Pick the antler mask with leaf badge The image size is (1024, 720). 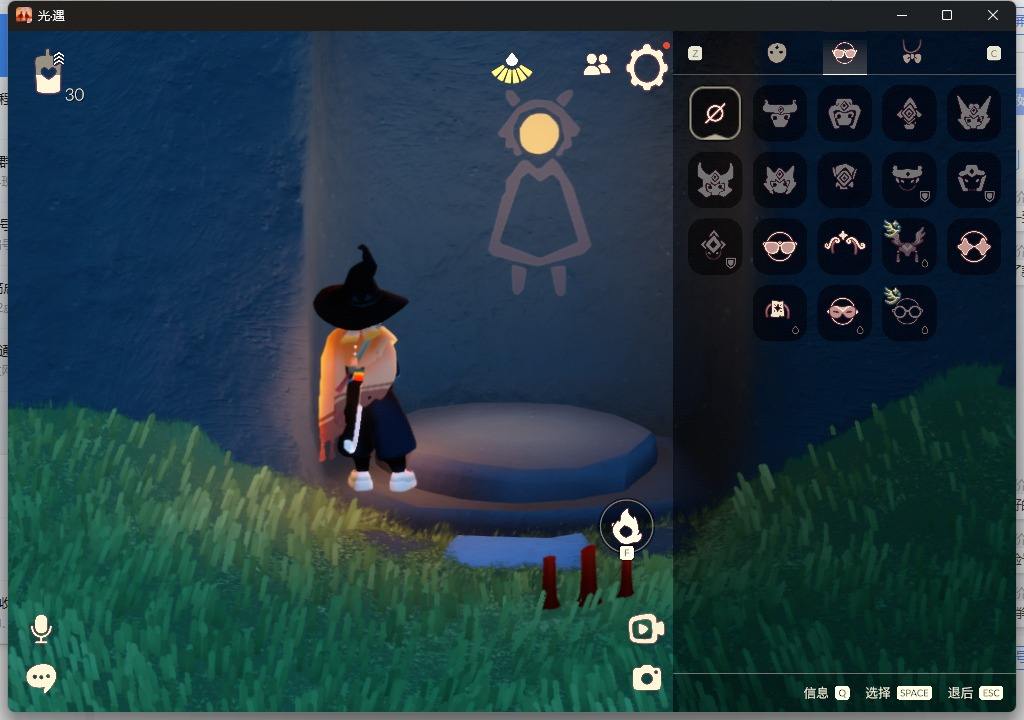[x=908, y=246]
